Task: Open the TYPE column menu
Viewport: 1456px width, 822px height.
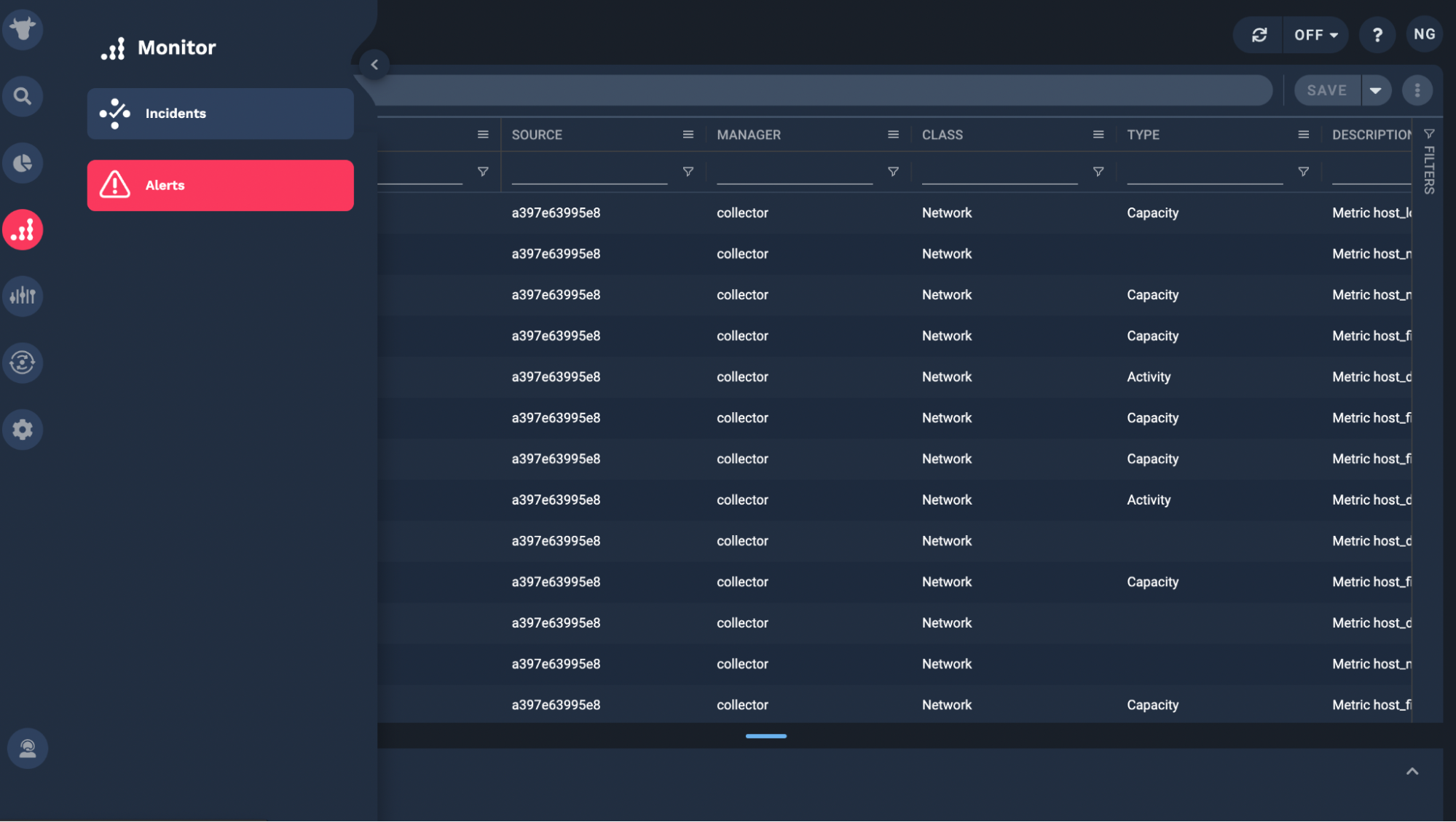Action: (1303, 134)
